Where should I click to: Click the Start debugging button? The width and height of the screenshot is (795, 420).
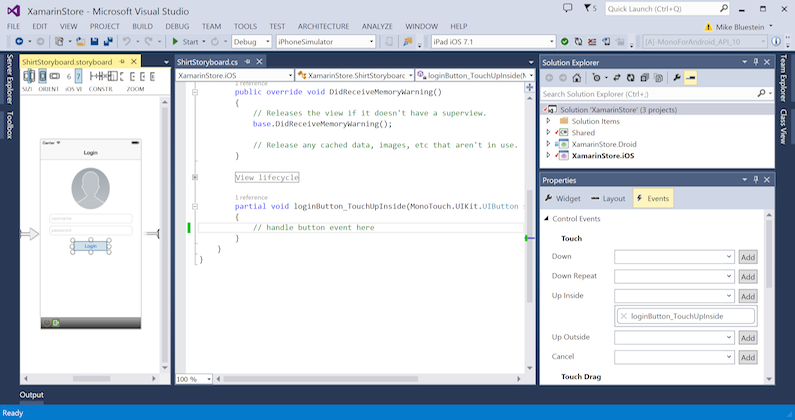[x=185, y=42]
